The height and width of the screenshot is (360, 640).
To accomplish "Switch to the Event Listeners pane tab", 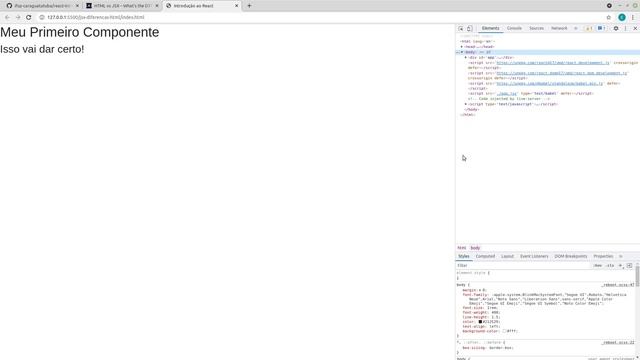I will point(534,256).
